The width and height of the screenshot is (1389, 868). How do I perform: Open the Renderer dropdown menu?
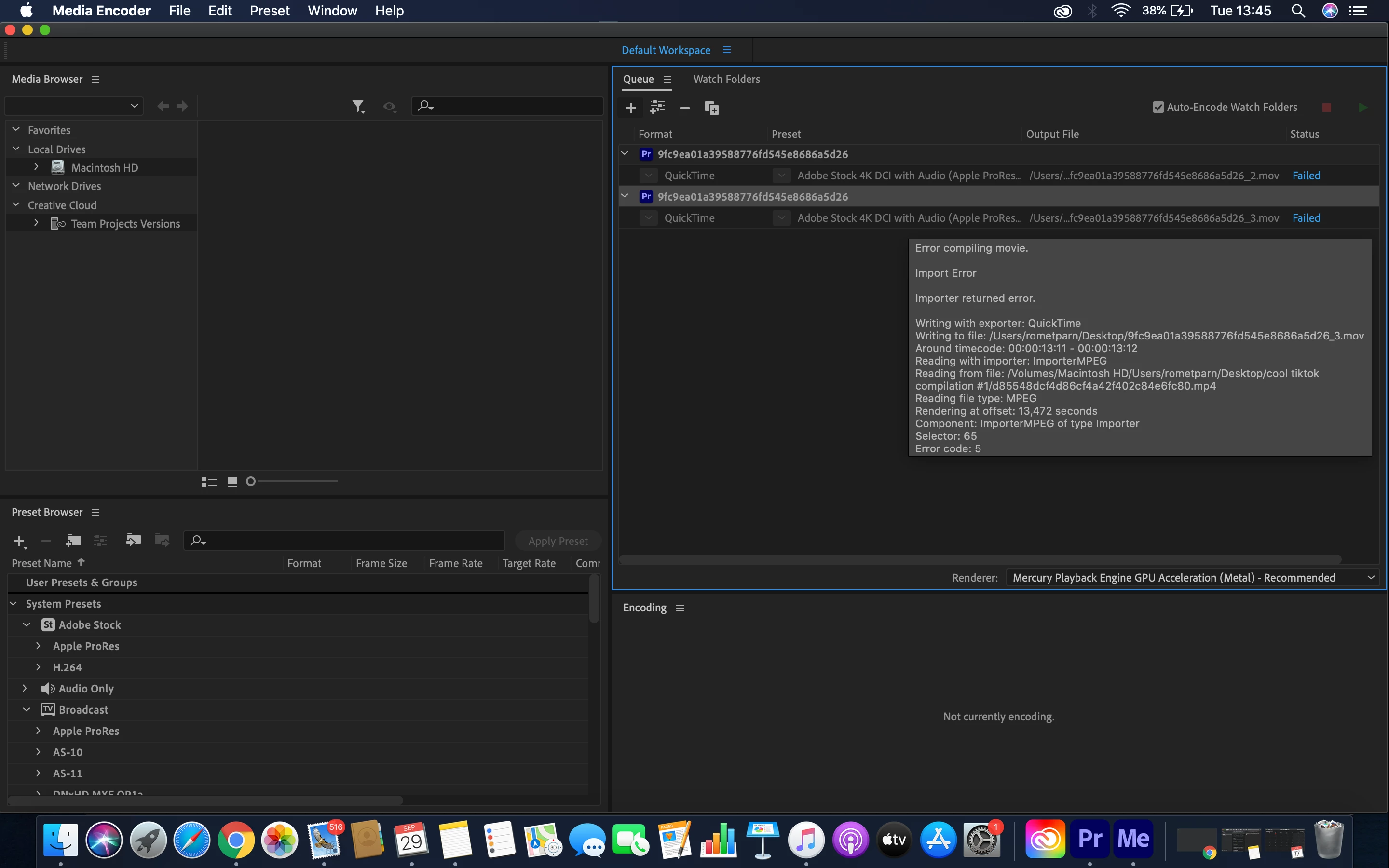coord(1193,578)
